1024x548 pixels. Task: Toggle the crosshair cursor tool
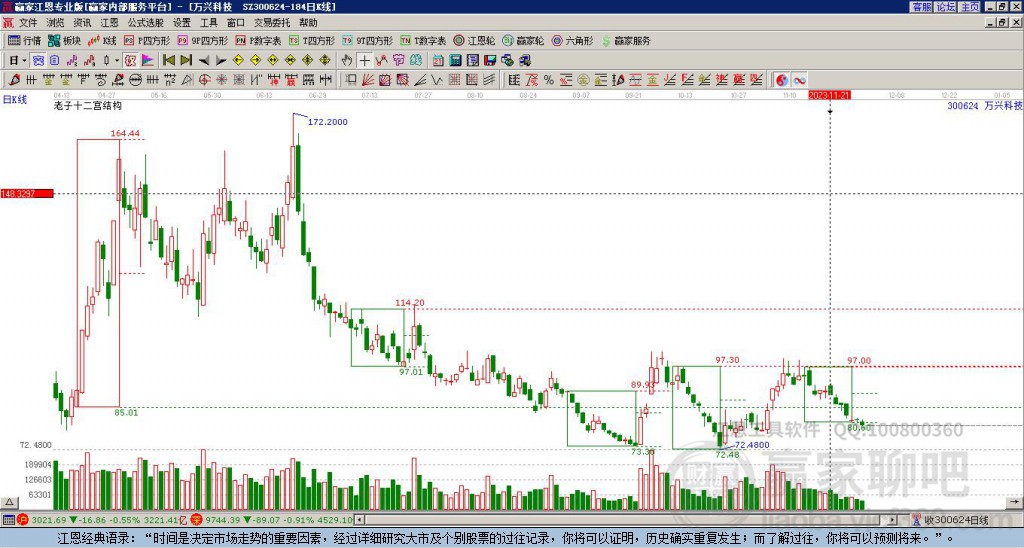[x=364, y=61]
